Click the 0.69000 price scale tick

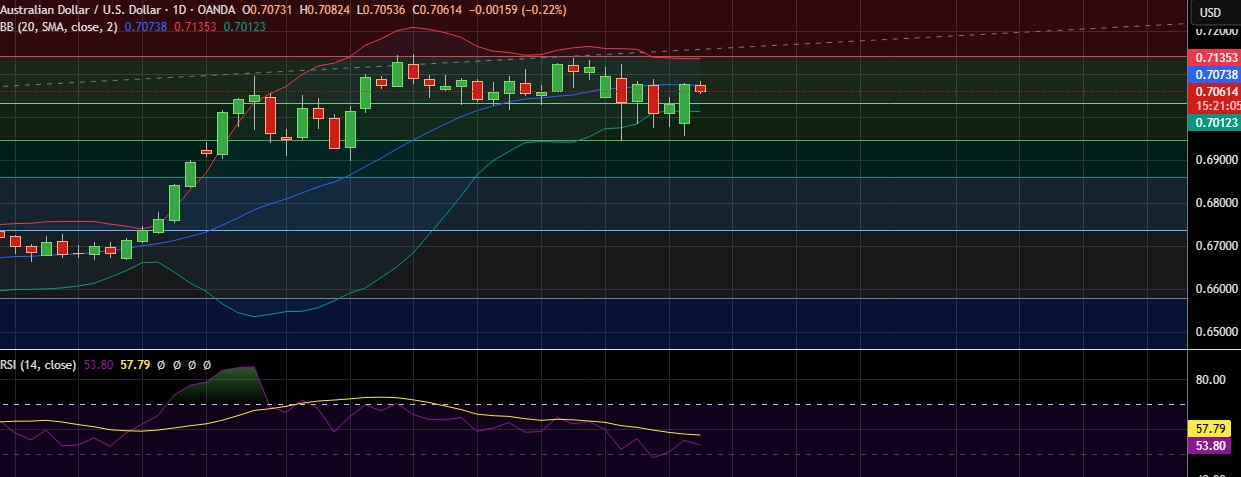[1218, 160]
